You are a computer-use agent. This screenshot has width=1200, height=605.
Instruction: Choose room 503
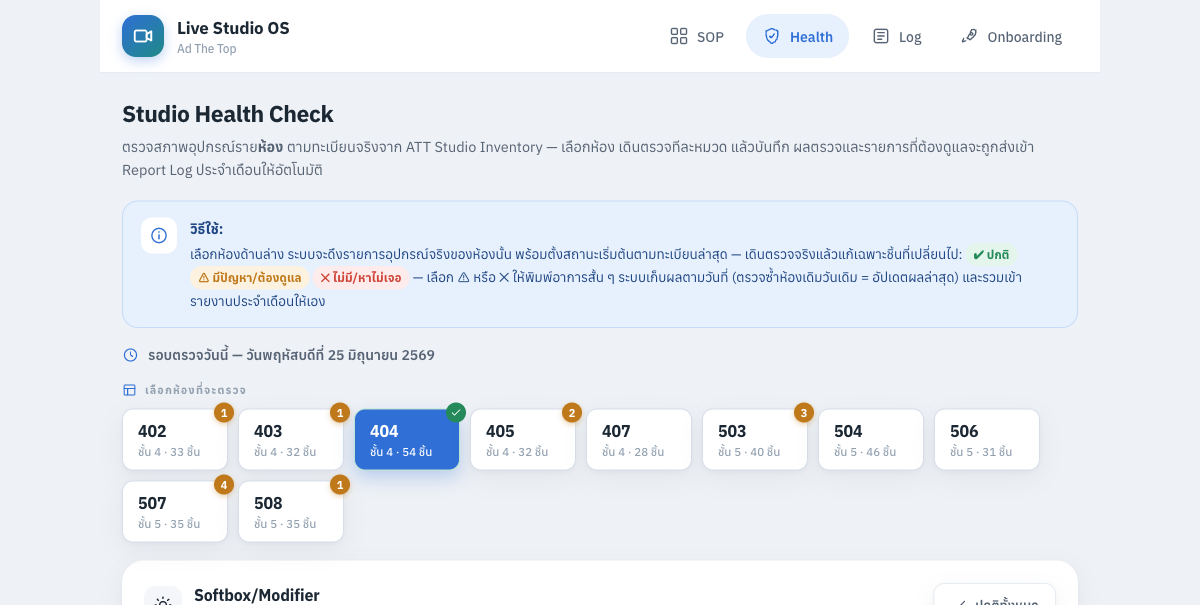(755, 439)
